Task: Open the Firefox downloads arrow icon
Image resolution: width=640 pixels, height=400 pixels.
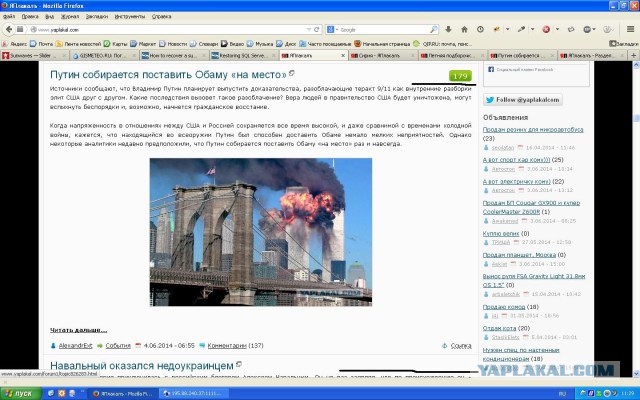Action: pyautogui.click(x=448, y=29)
